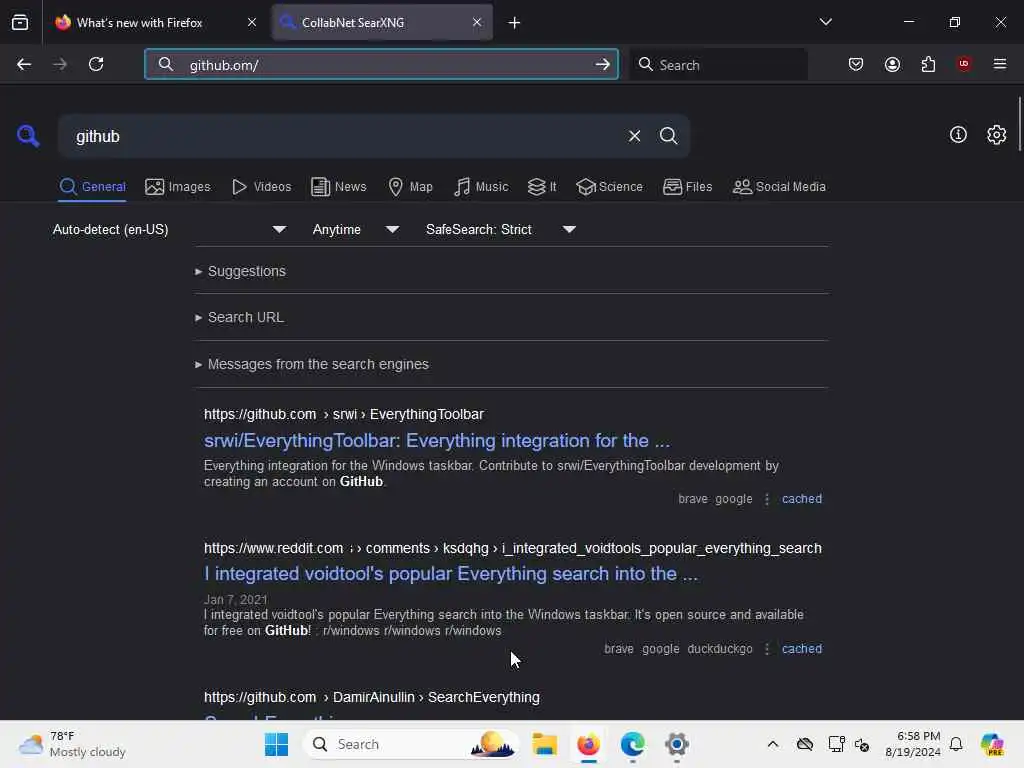The image size is (1024, 768).
Task: Open the Copilot preview icon
Action: [x=992, y=744]
